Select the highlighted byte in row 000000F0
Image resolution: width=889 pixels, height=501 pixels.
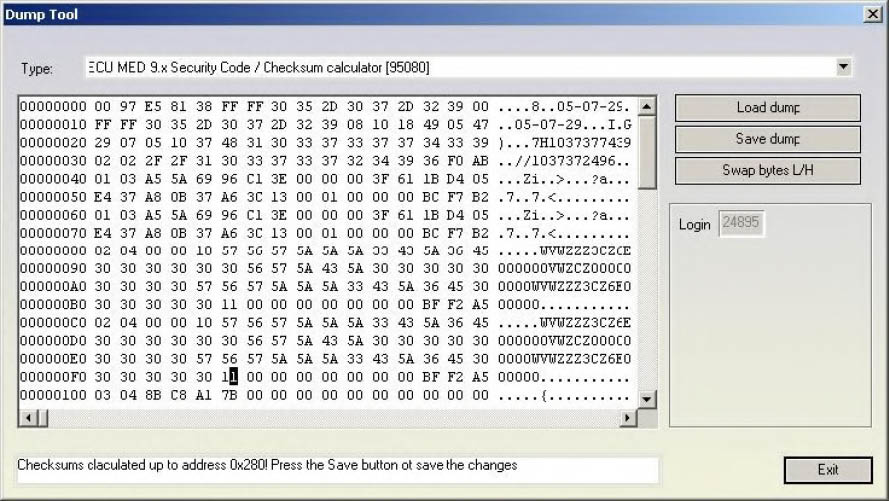coord(232,377)
